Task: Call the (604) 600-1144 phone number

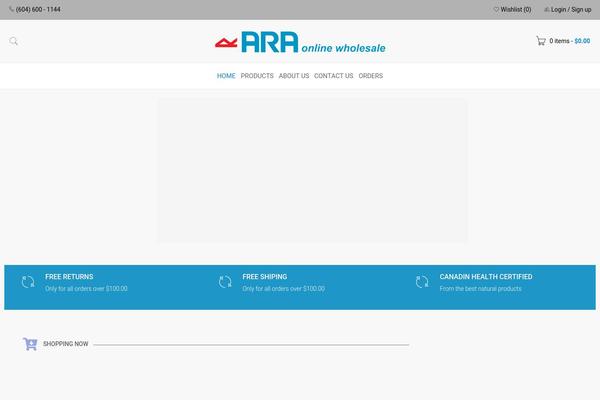Action: click(38, 9)
